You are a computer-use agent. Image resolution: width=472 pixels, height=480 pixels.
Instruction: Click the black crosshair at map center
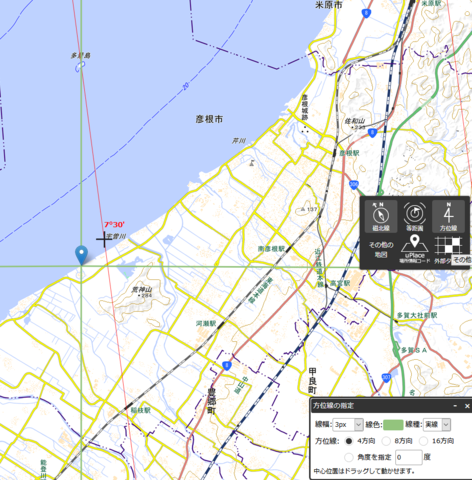(x=104, y=239)
